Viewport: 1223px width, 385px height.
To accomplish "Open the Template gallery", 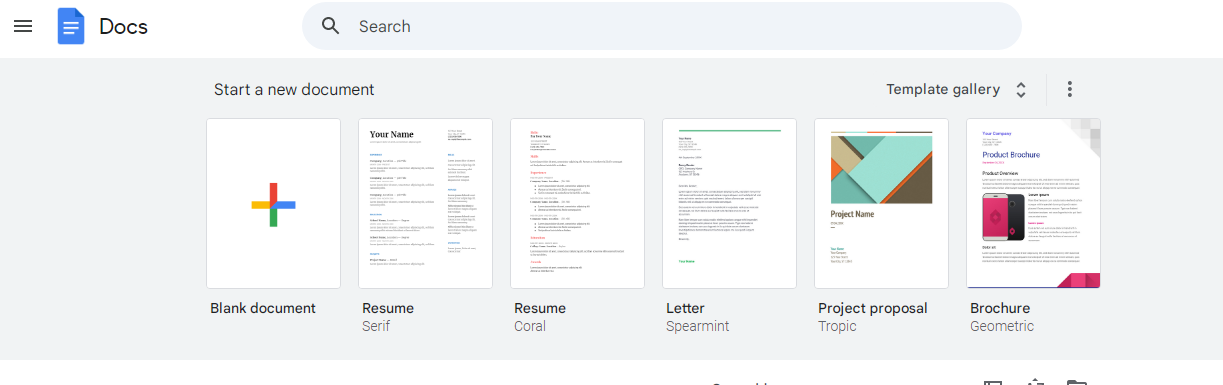I will pos(943,89).
